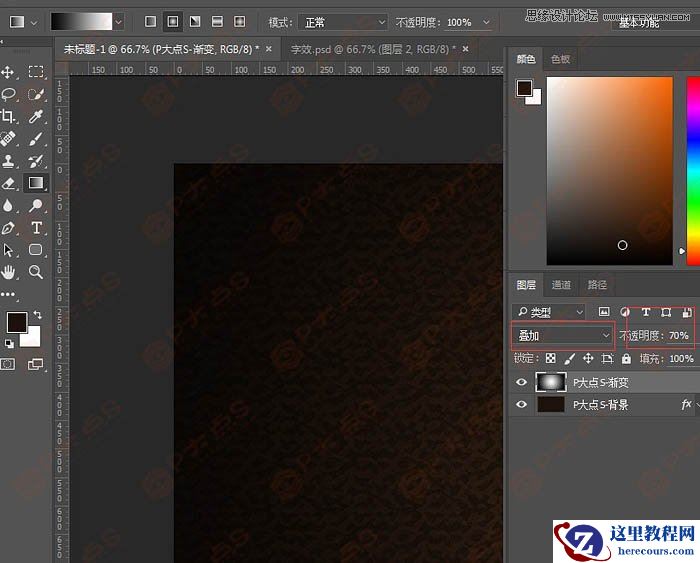Open the 图层 panel tab
The height and width of the screenshot is (563, 700).
click(x=525, y=285)
